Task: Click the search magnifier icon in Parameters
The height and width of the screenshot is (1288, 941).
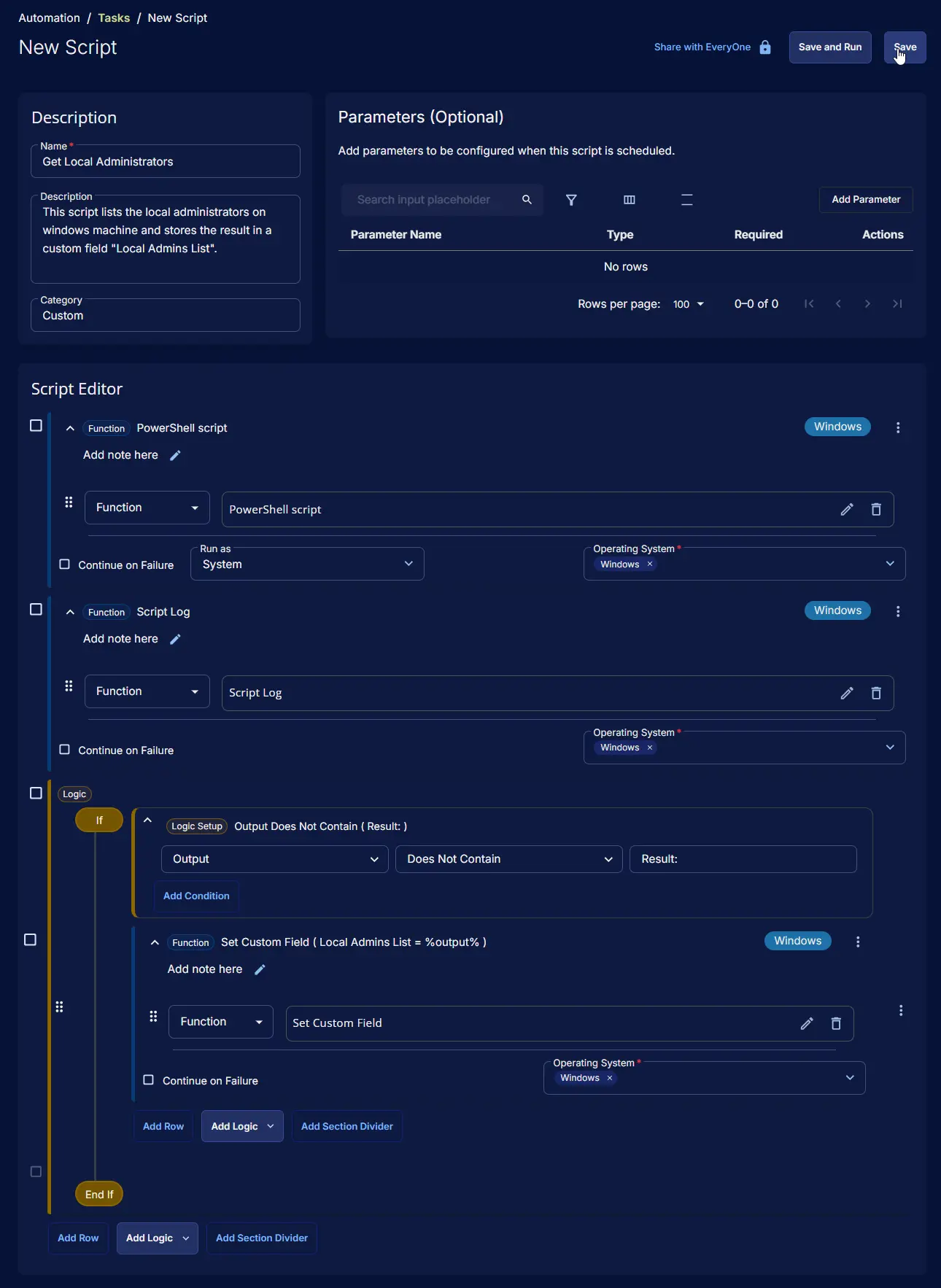Action: click(527, 200)
